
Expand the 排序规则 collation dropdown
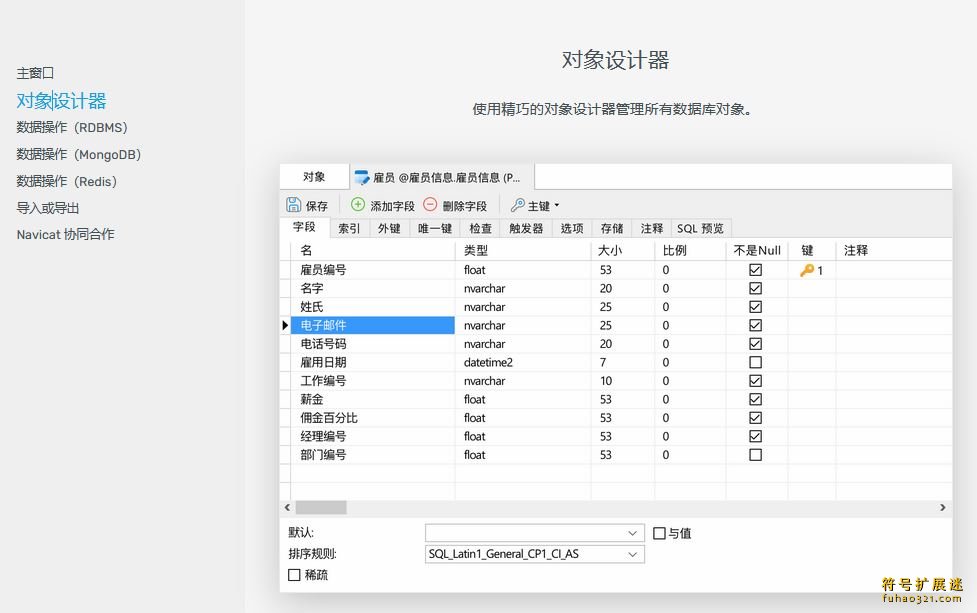click(633, 554)
